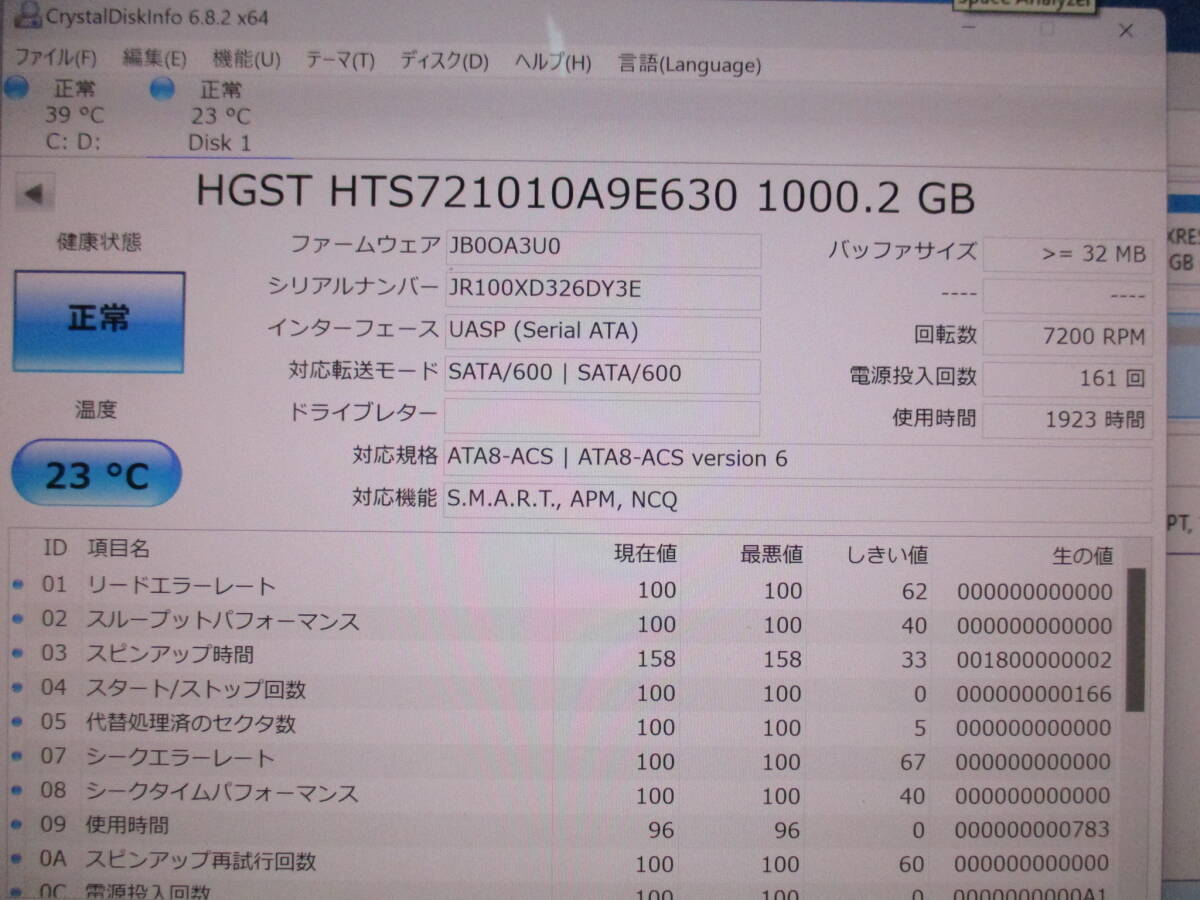Select the シークタイムパフォーマンス row
The height and width of the screenshot is (900, 1200).
tap(565, 794)
